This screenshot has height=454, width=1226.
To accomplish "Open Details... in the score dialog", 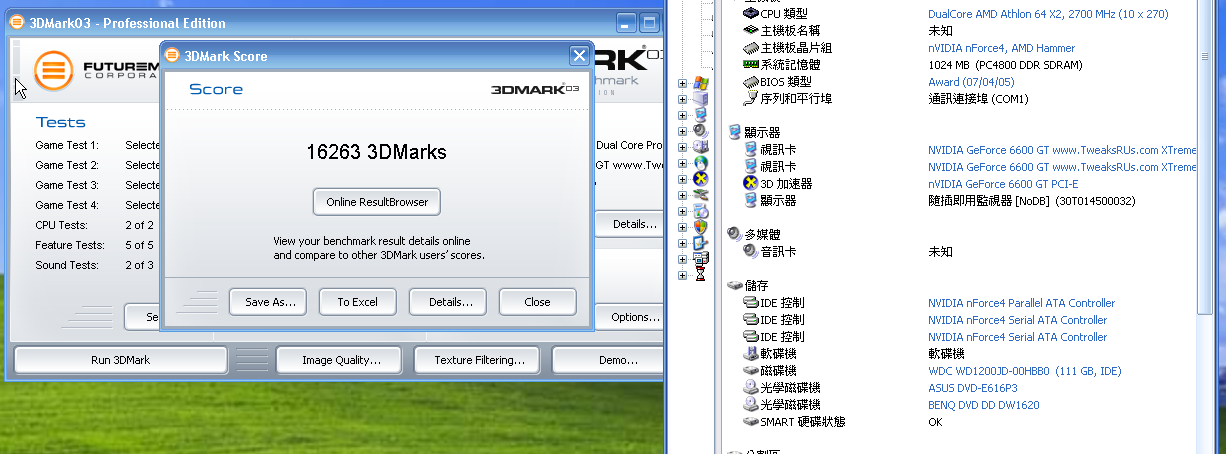I will pyautogui.click(x=448, y=302).
